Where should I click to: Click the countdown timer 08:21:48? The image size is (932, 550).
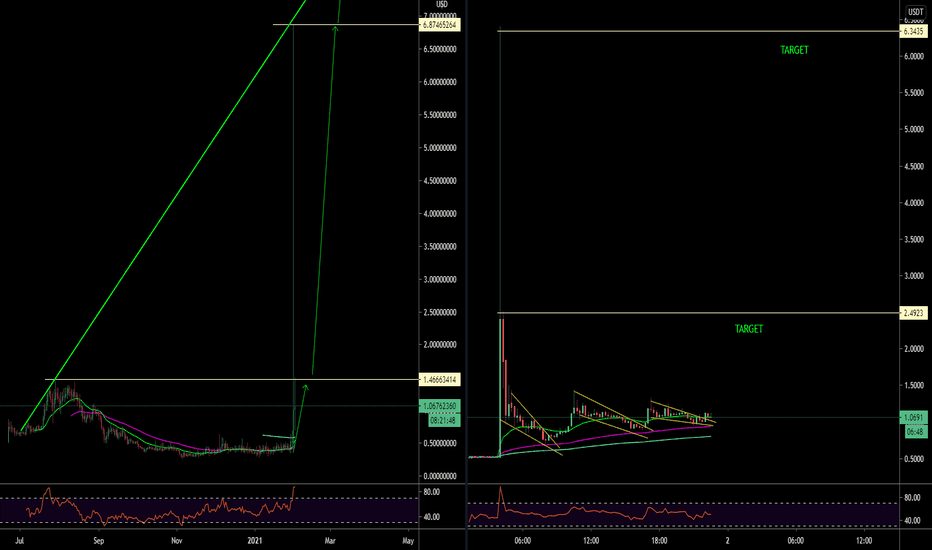(444, 420)
